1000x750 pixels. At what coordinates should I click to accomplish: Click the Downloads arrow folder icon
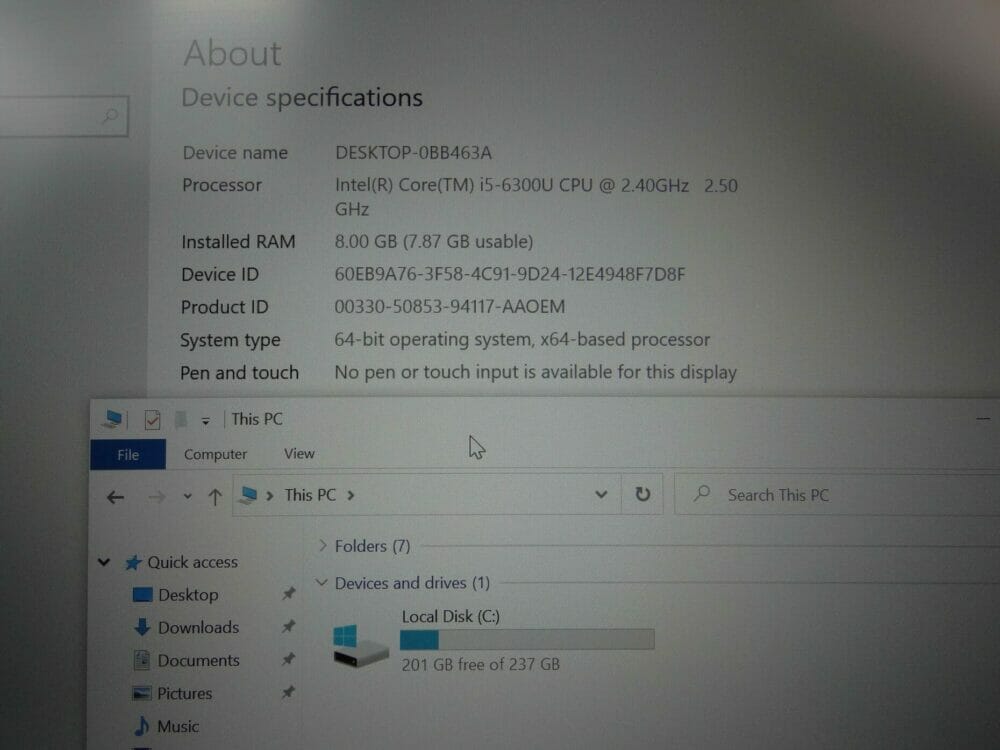(142, 628)
